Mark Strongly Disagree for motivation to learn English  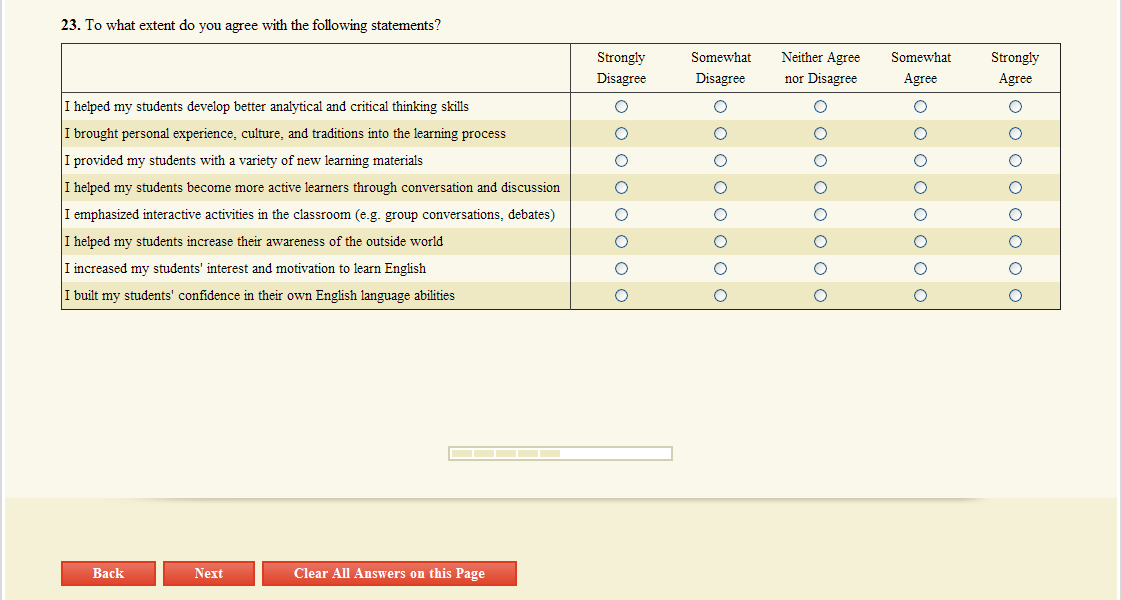click(x=621, y=268)
